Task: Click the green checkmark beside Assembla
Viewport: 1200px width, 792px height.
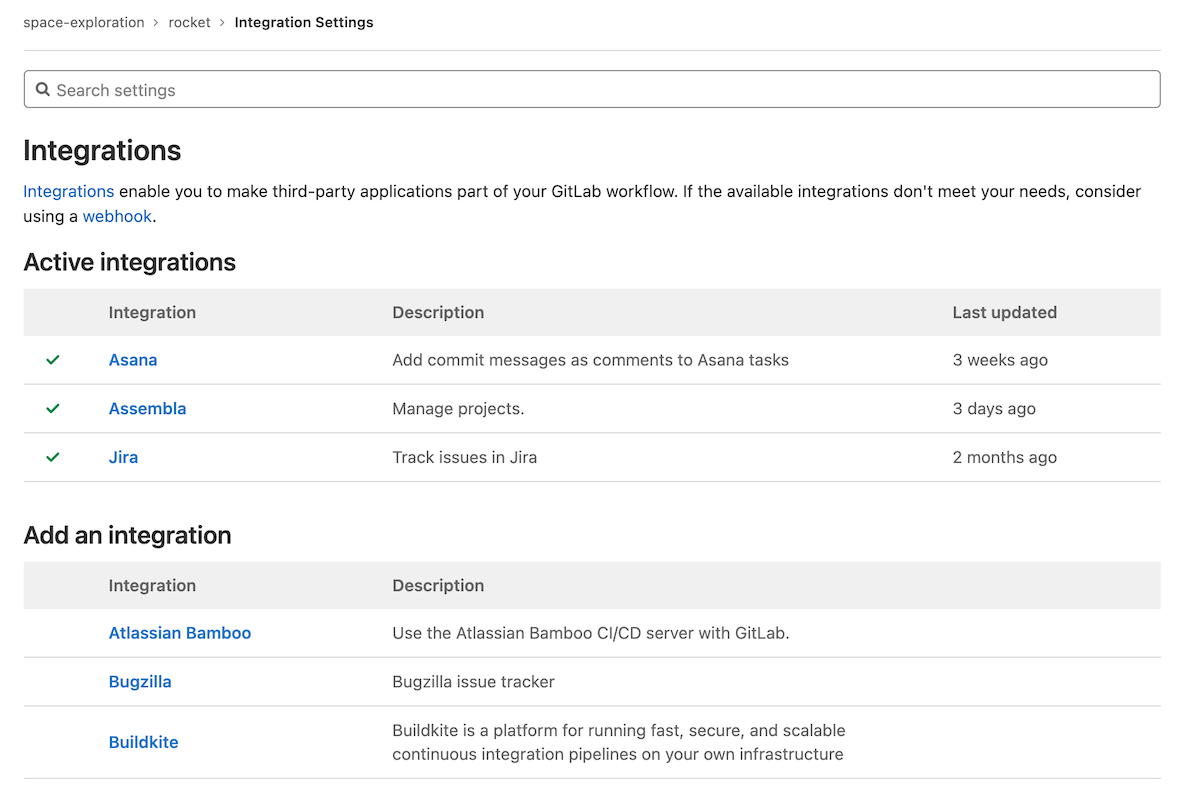Action: [53, 408]
